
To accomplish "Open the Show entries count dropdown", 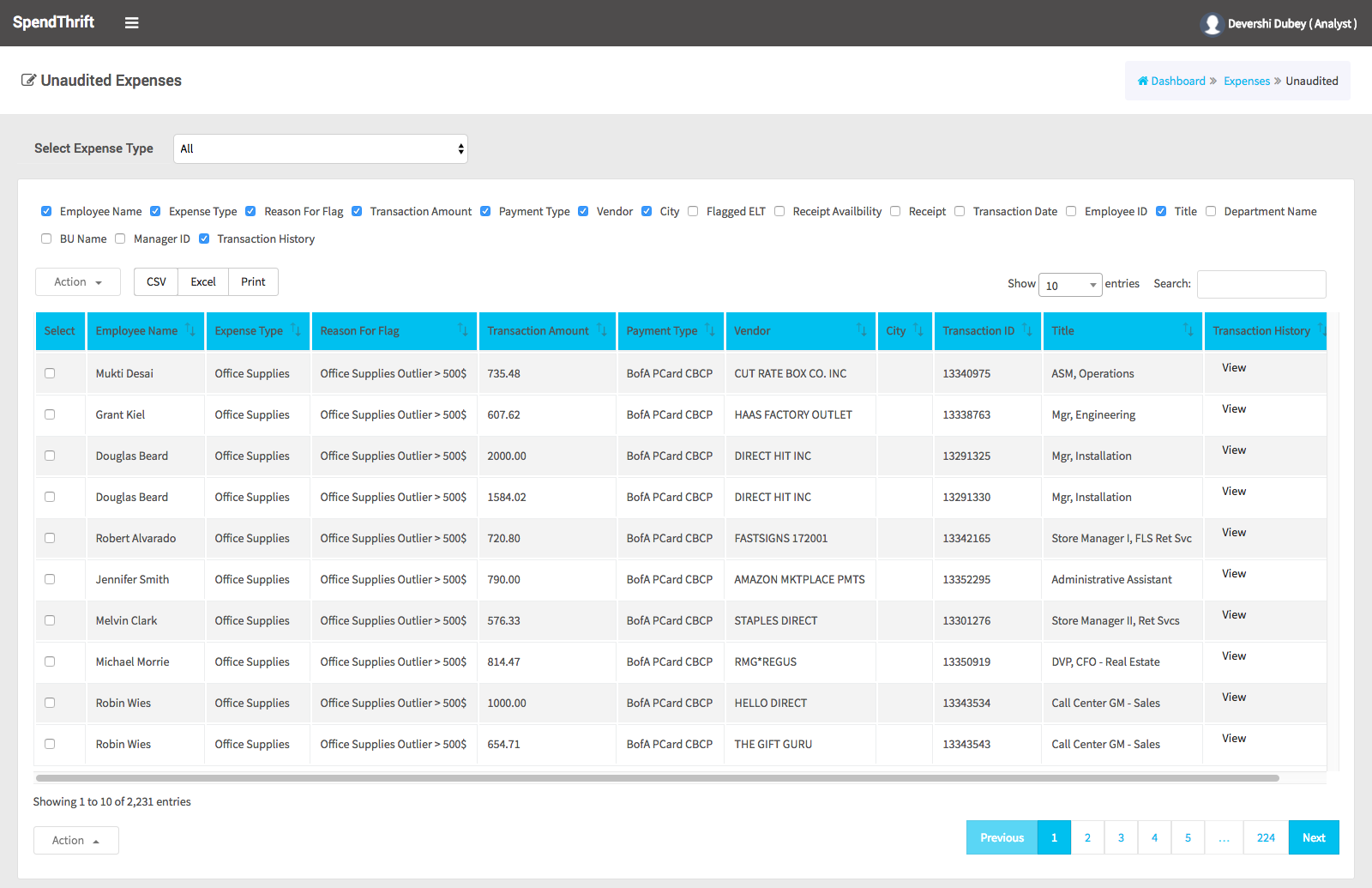I will 1070,285.
